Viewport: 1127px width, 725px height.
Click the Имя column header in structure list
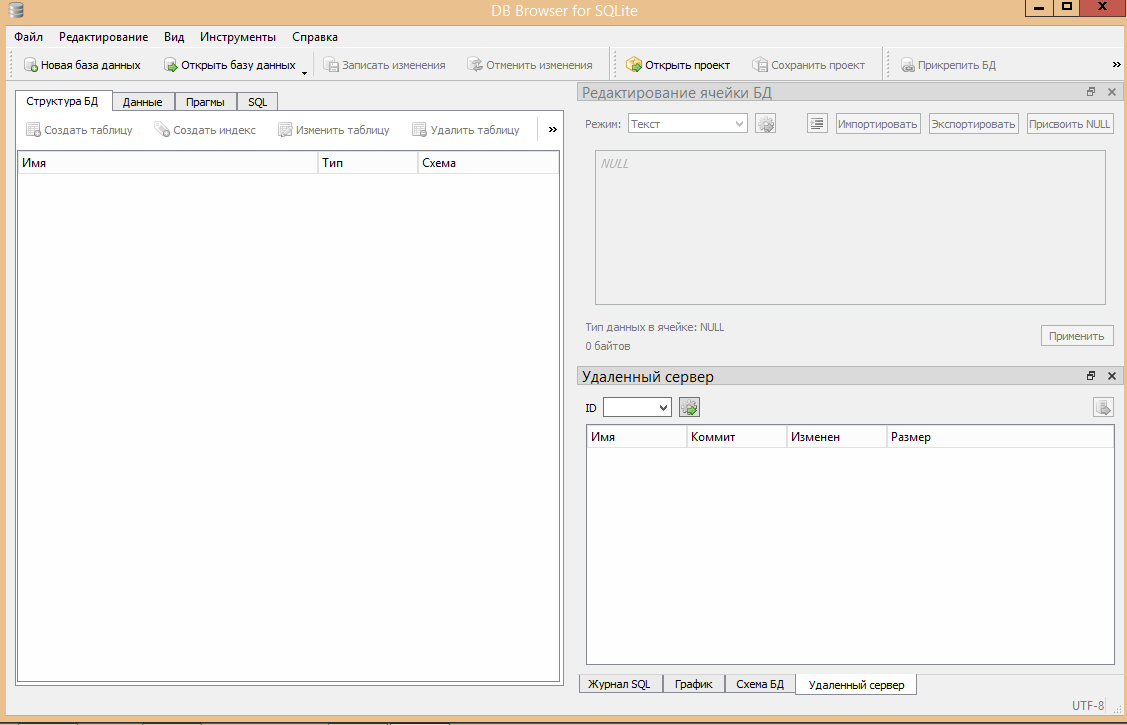tap(167, 163)
